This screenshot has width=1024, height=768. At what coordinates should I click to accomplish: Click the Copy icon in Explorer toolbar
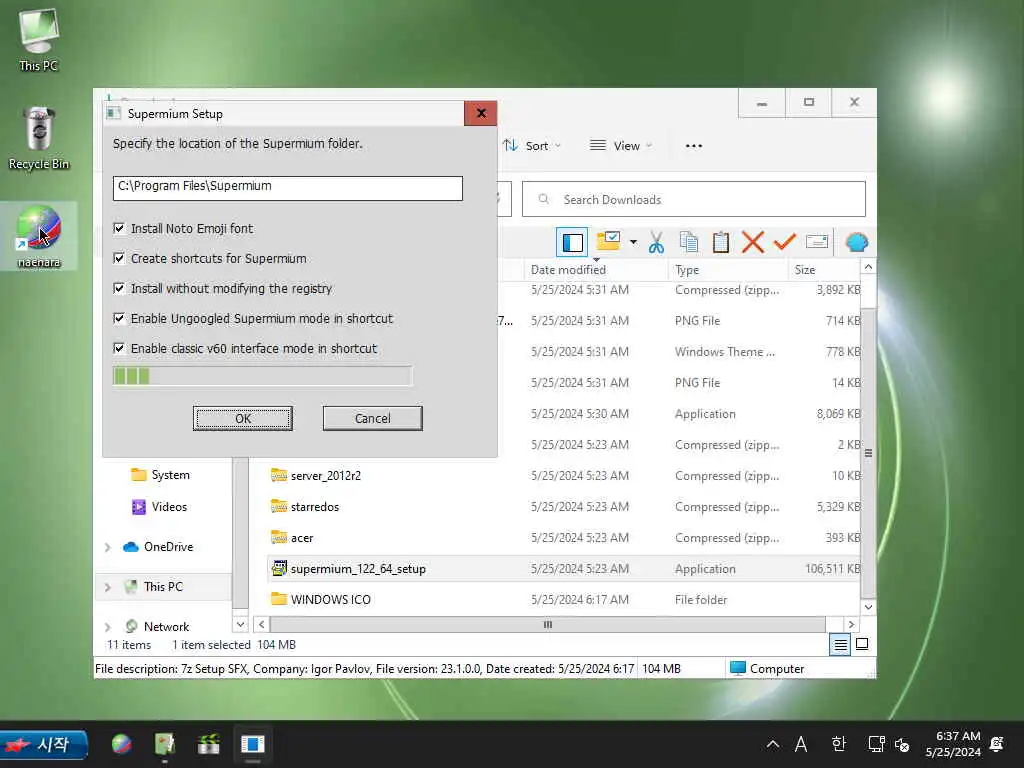[x=689, y=242]
